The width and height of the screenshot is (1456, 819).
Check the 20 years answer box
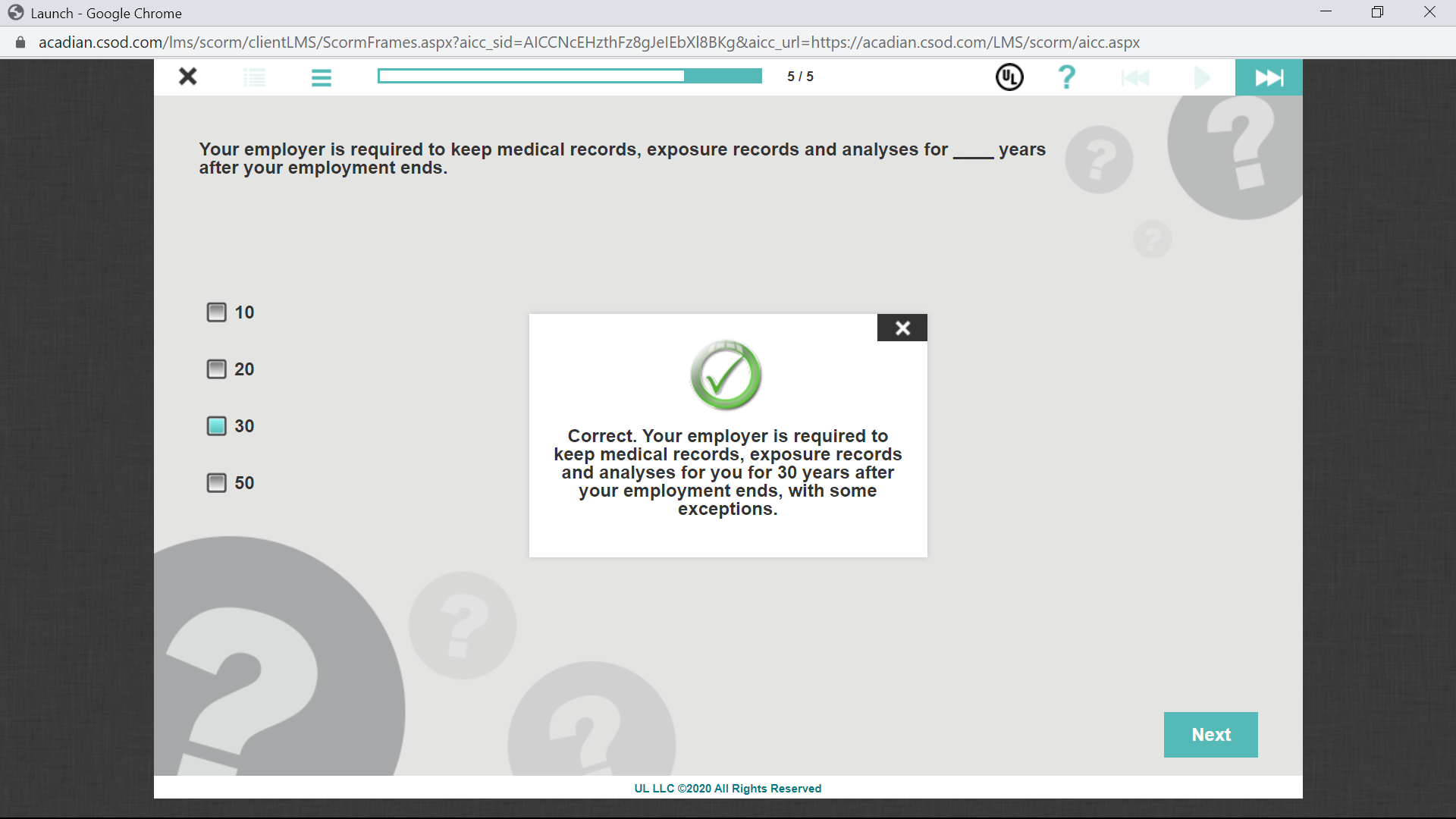coord(217,369)
